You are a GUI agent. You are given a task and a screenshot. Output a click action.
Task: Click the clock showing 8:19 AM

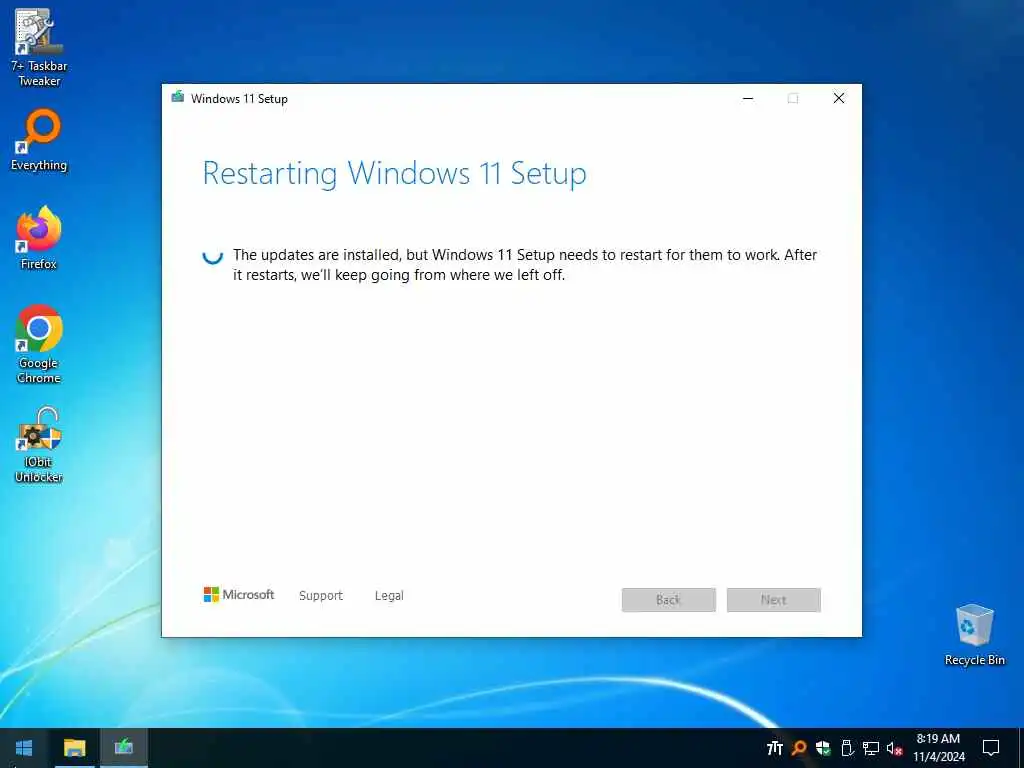coord(938,748)
